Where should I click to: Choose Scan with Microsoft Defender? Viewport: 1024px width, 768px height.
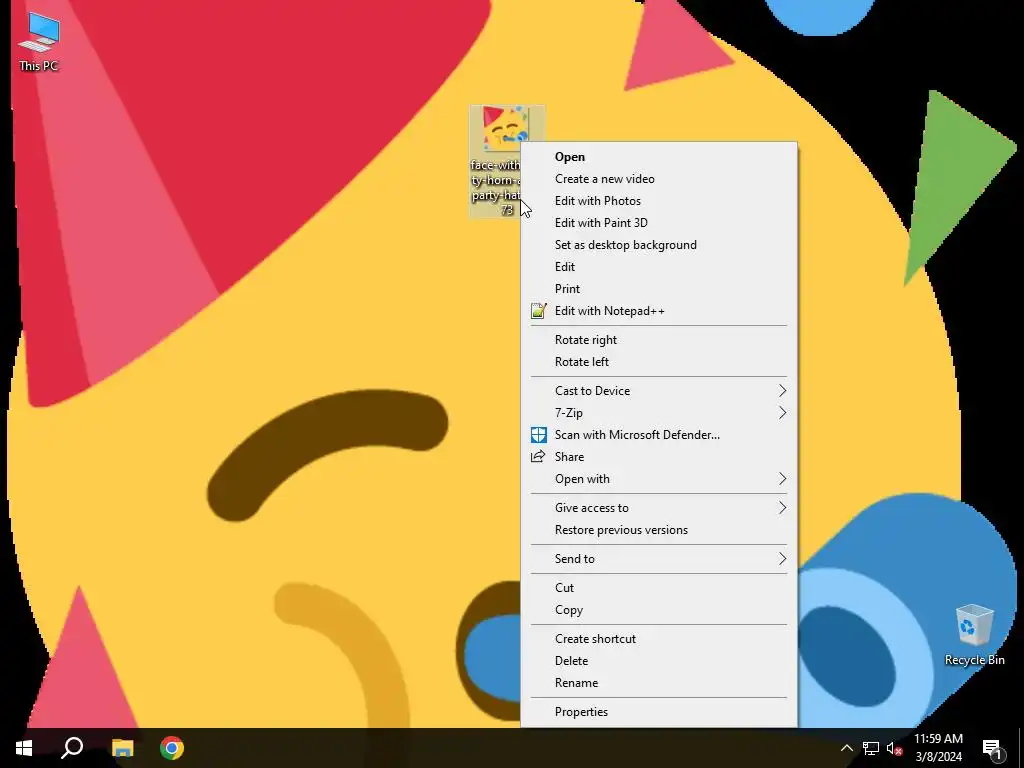[x=659, y=435]
